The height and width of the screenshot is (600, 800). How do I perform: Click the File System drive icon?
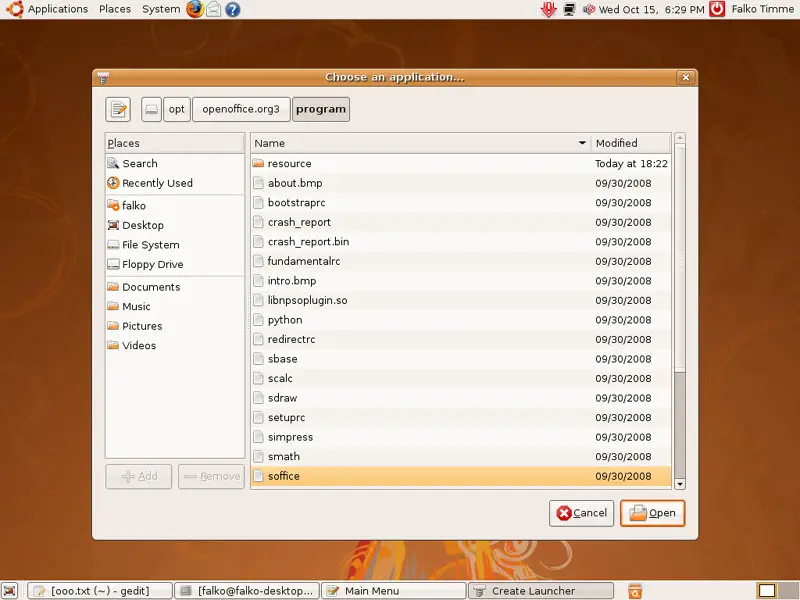click(x=113, y=245)
